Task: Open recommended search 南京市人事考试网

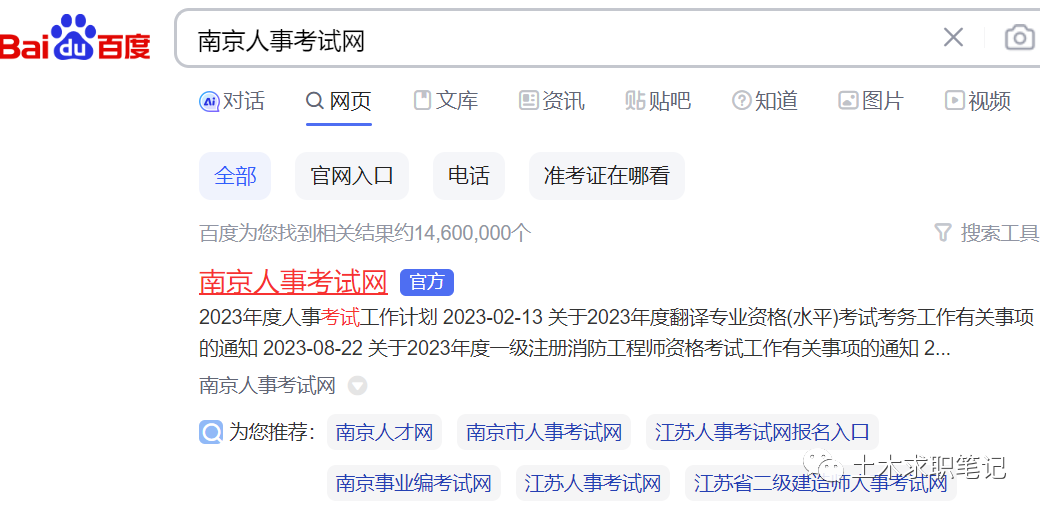Action: 544,433
